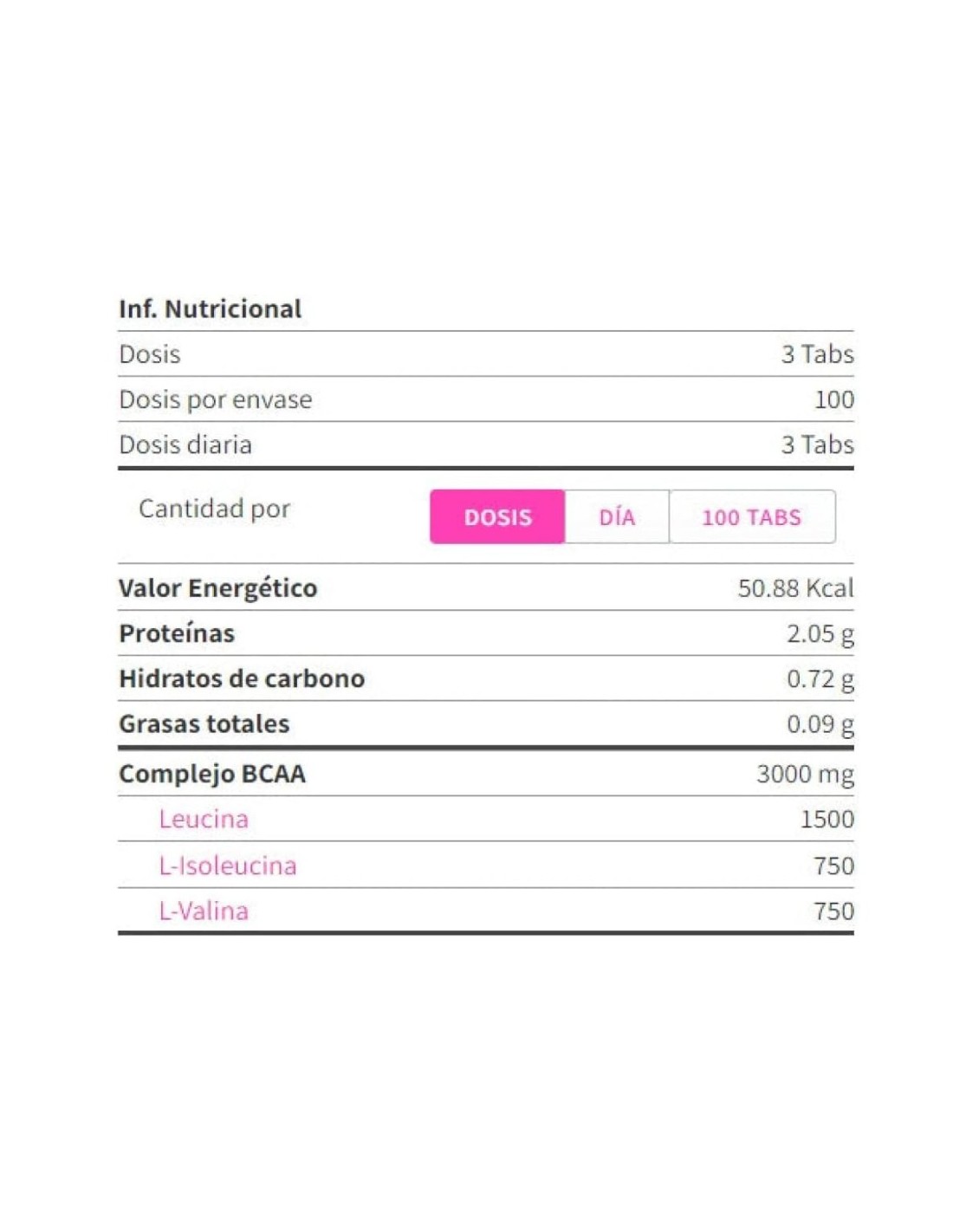
Task: Show amounts per 100 TABS
Action: point(751,517)
